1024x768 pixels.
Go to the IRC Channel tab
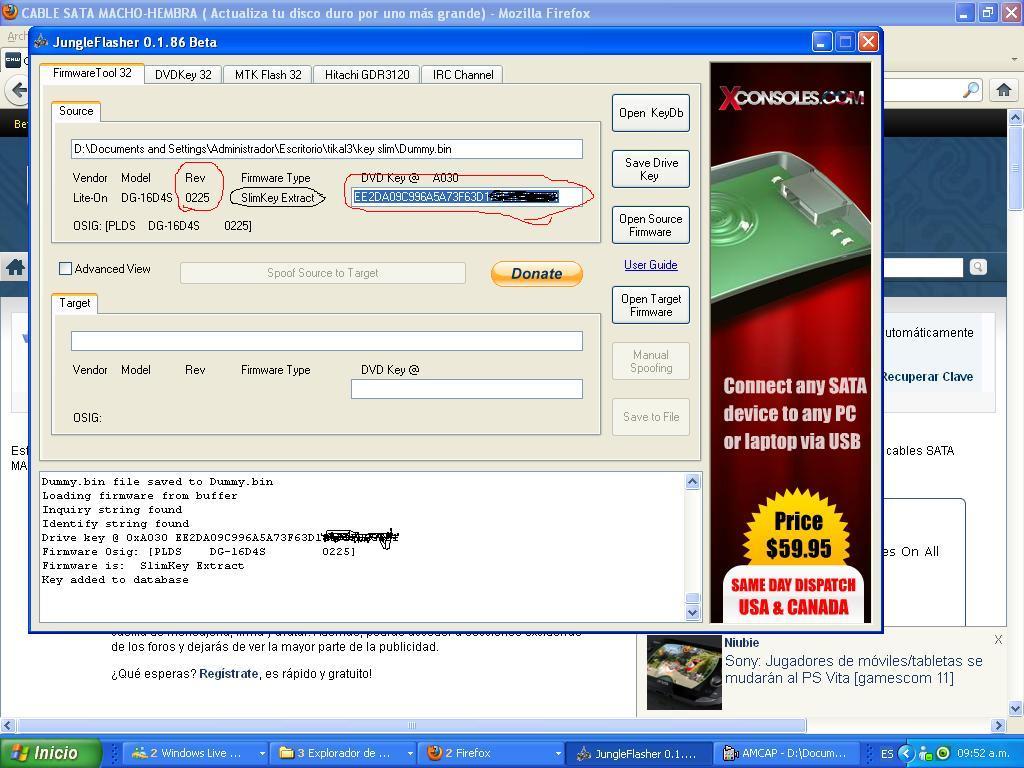[462, 74]
